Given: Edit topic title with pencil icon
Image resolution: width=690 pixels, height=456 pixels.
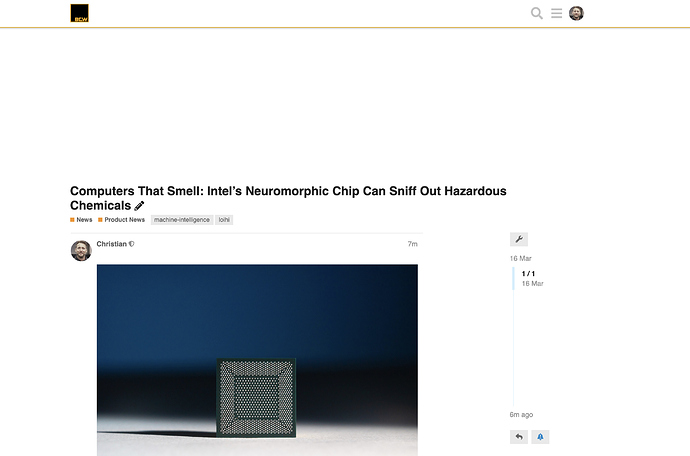Looking at the screenshot, I should pos(139,206).
